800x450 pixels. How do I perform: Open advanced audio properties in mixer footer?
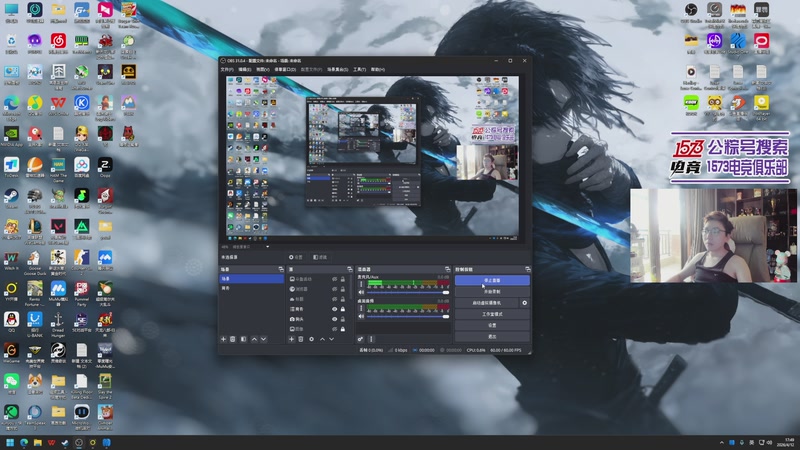pos(360,339)
